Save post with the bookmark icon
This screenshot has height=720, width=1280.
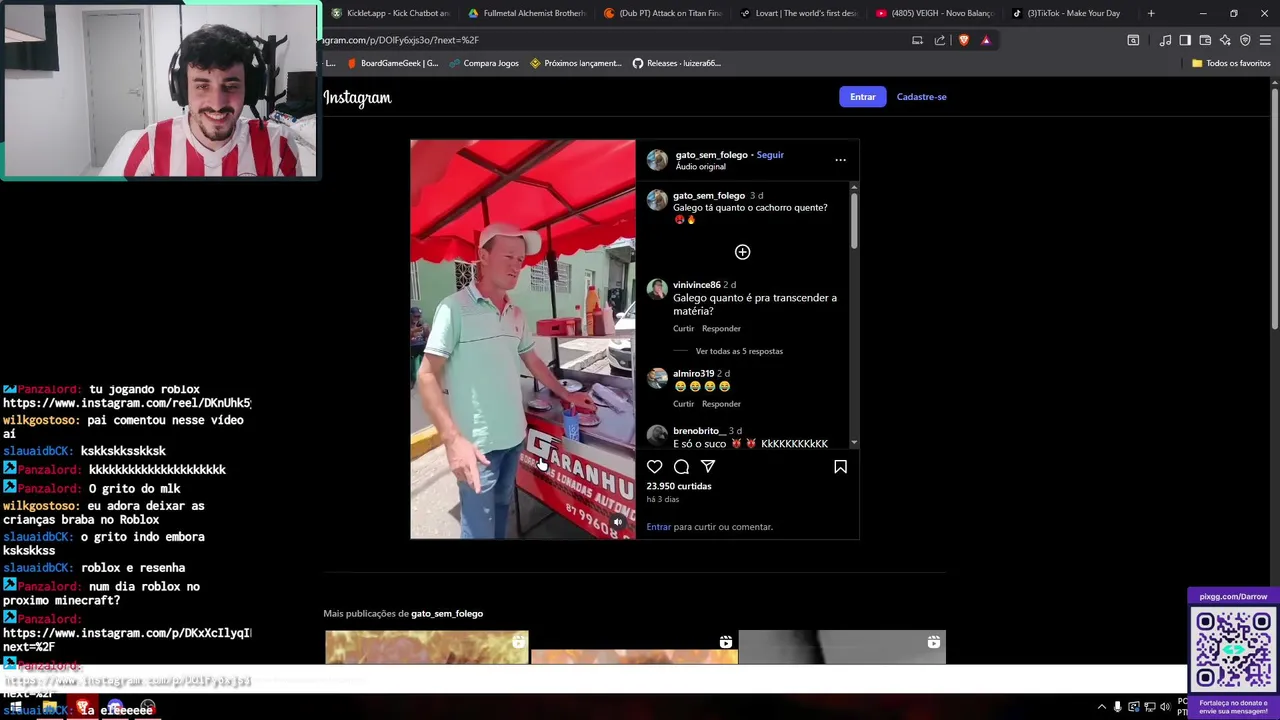click(840, 467)
